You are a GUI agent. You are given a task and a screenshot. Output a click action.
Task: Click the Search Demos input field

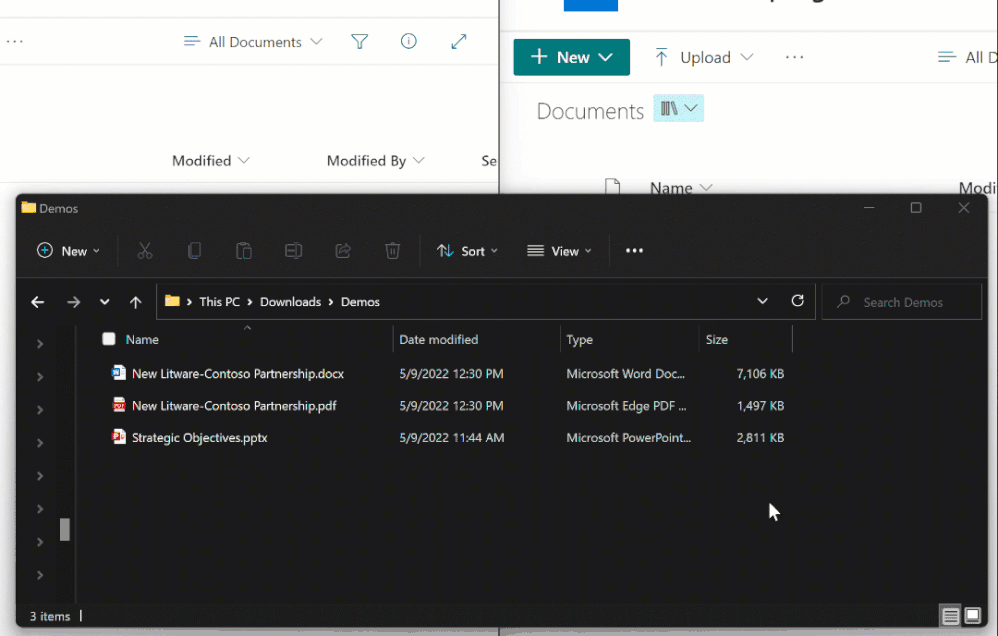coord(902,302)
